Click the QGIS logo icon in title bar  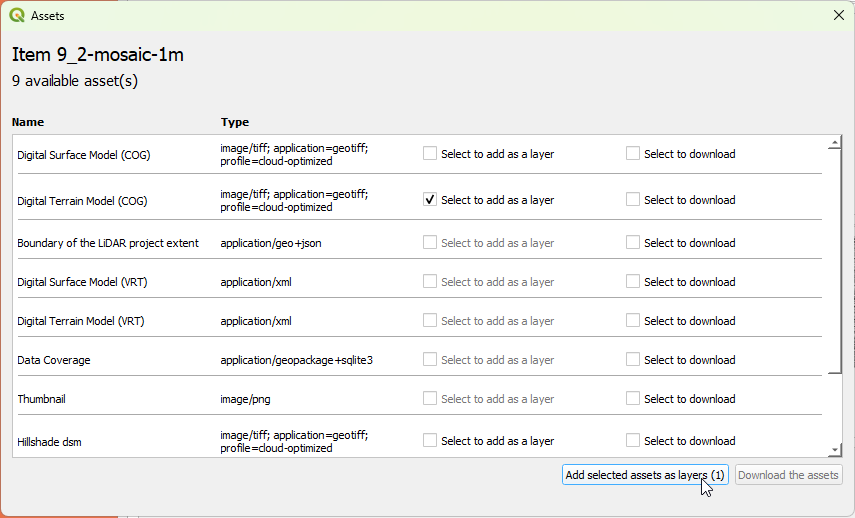pyautogui.click(x=17, y=15)
